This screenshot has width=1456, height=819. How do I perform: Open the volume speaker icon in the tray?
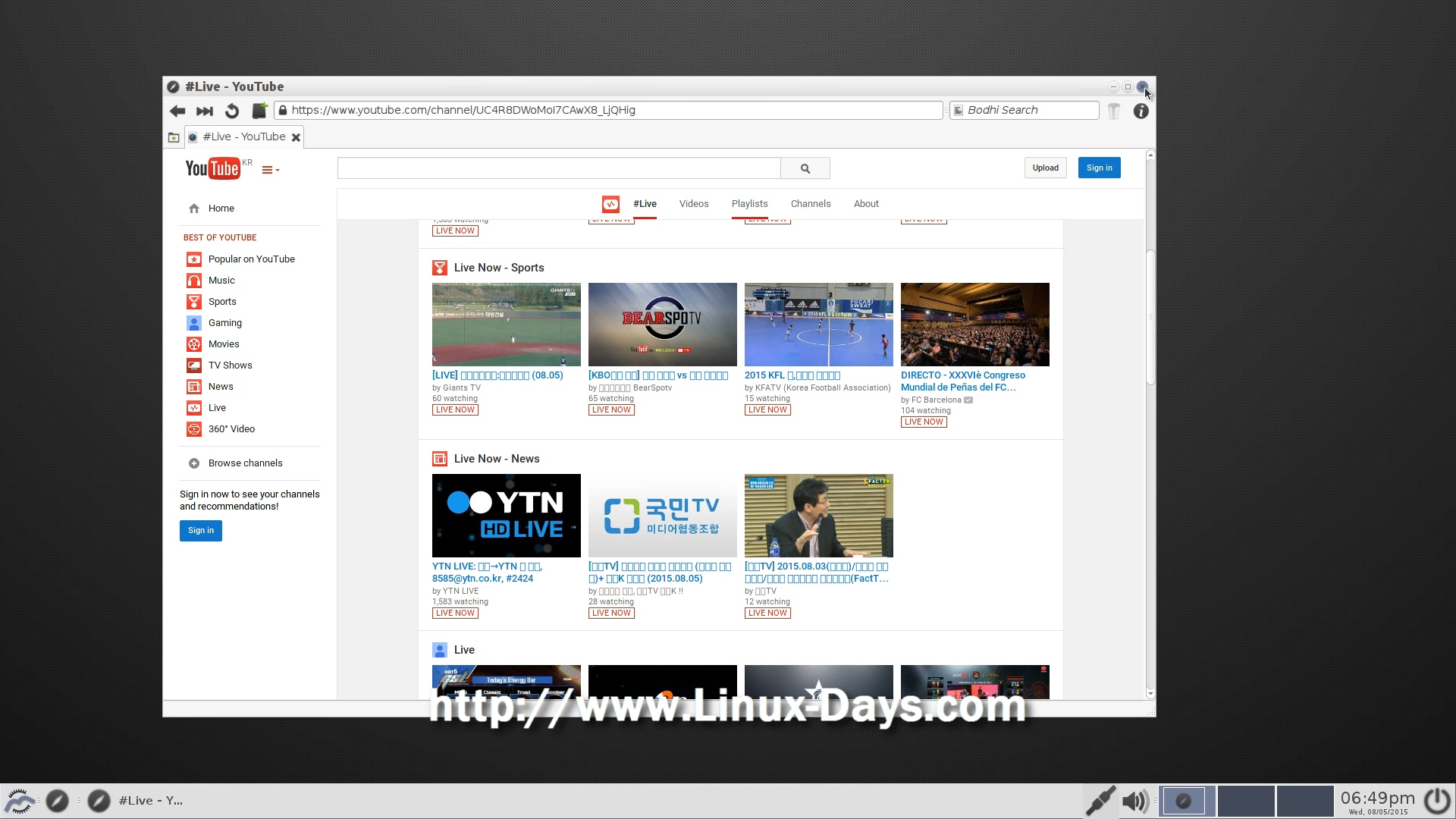click(1135, 801)
